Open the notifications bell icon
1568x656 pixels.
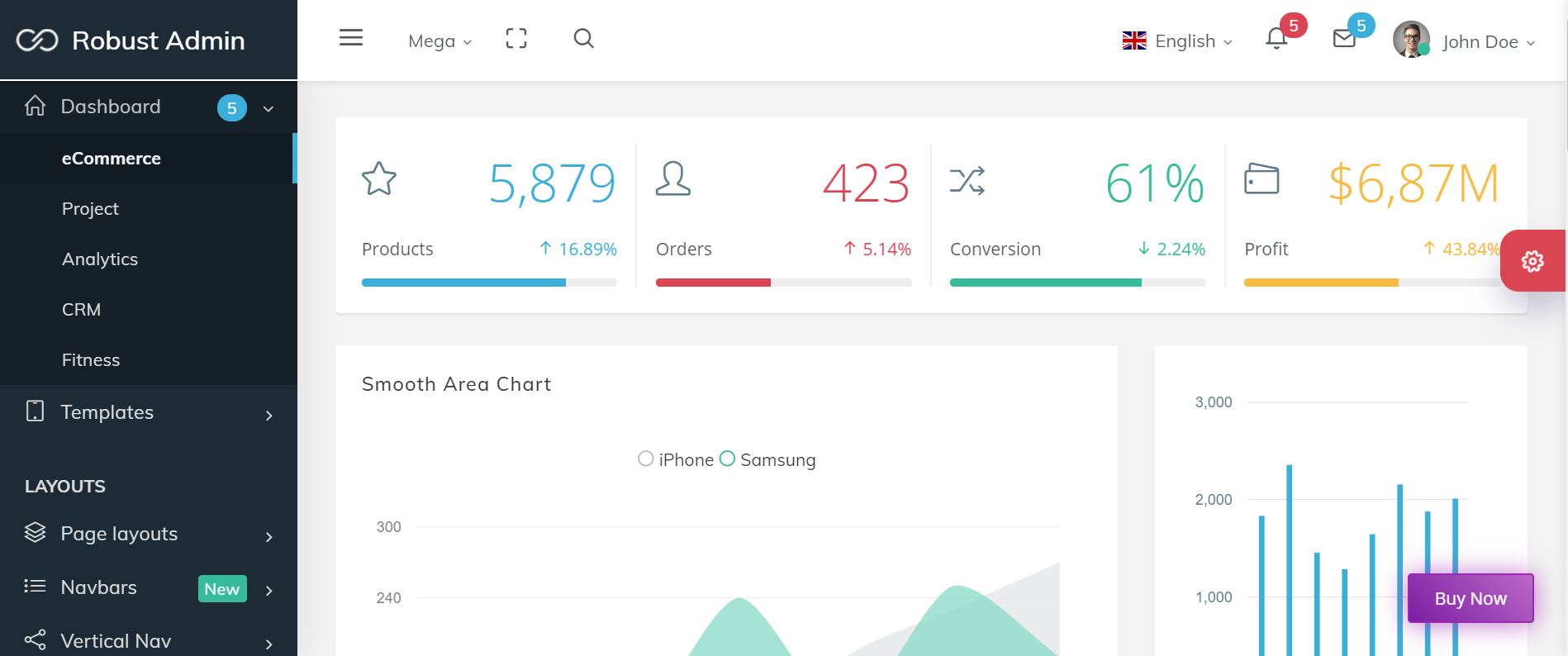coord(1276,39)
